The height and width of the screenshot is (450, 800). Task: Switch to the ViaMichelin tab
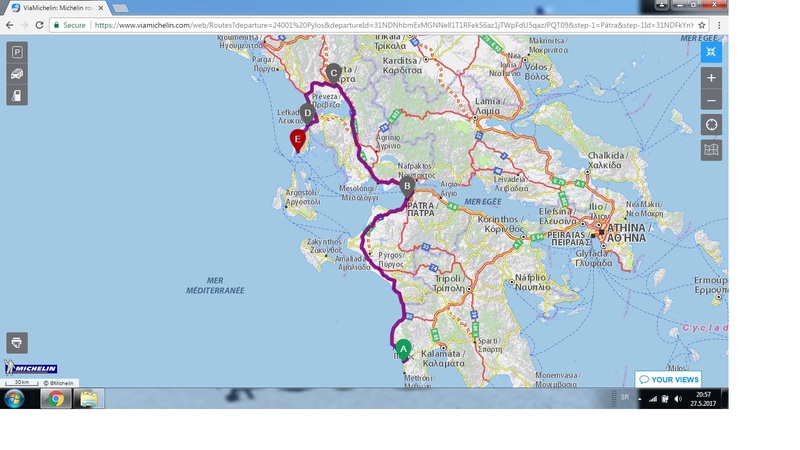(x=56, y=8)
